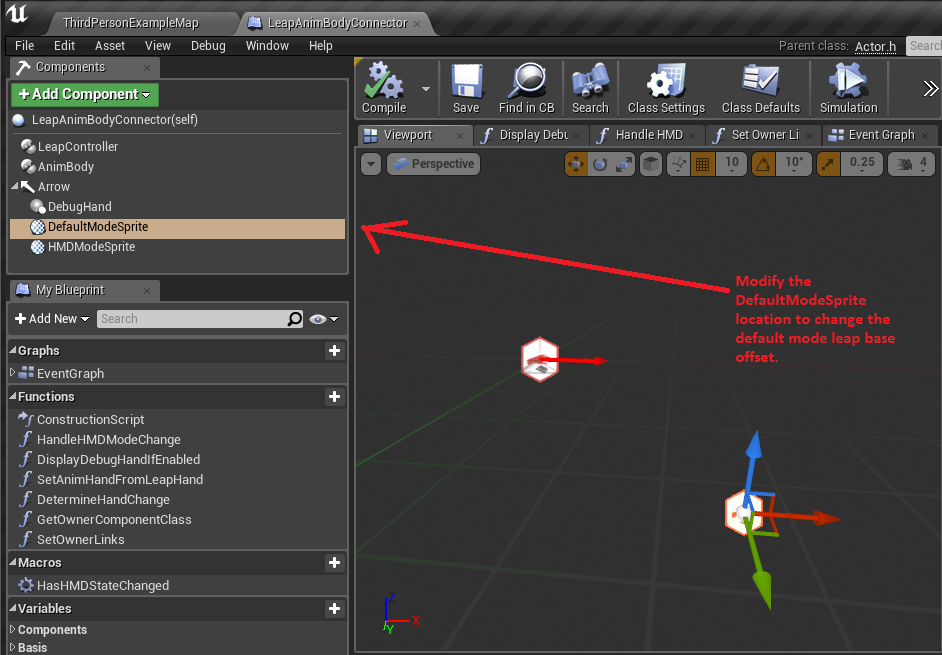Screen dimensions: 942x655
Task: Open SetAnimHandFromLeapHand function
Action: (120, 480)
